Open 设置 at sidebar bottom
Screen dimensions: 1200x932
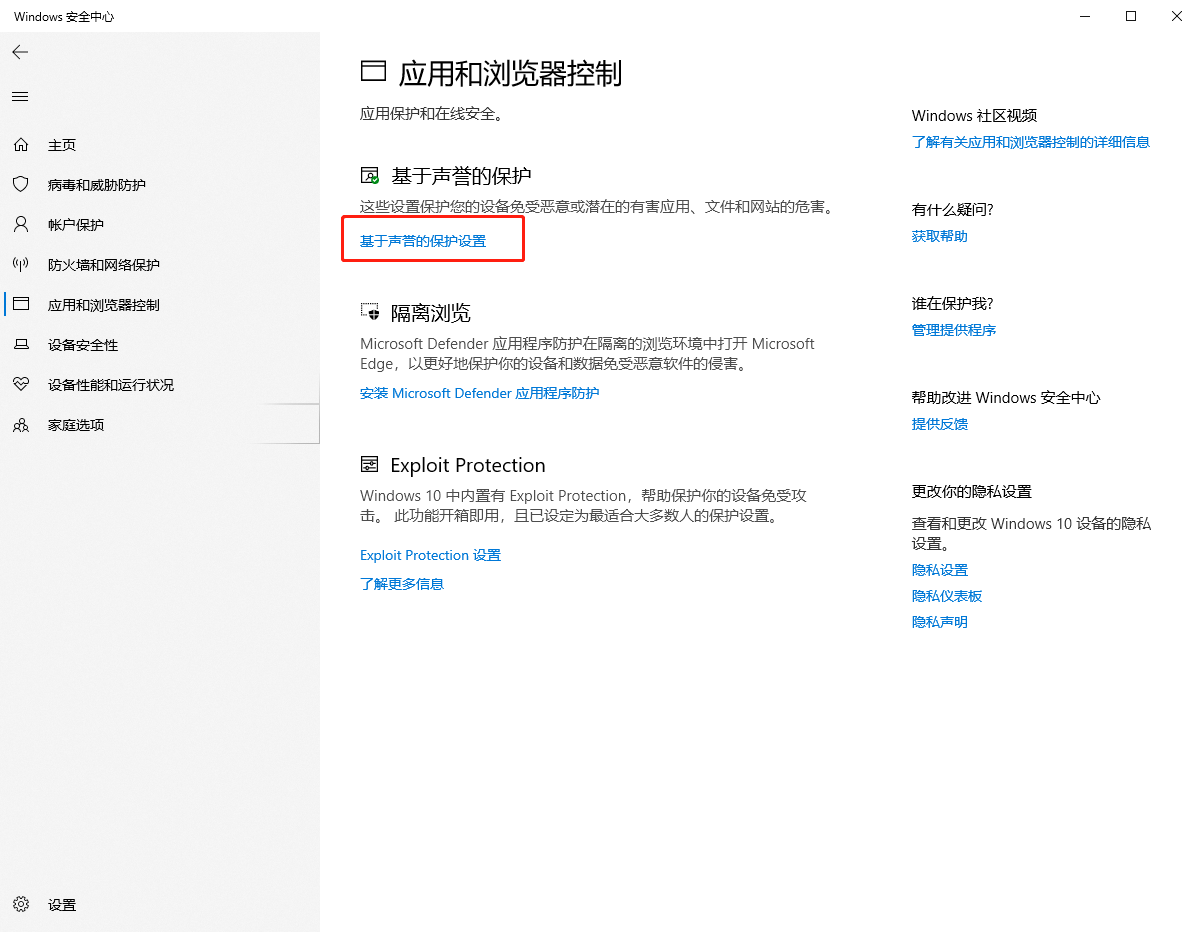(x=62, y=905)
